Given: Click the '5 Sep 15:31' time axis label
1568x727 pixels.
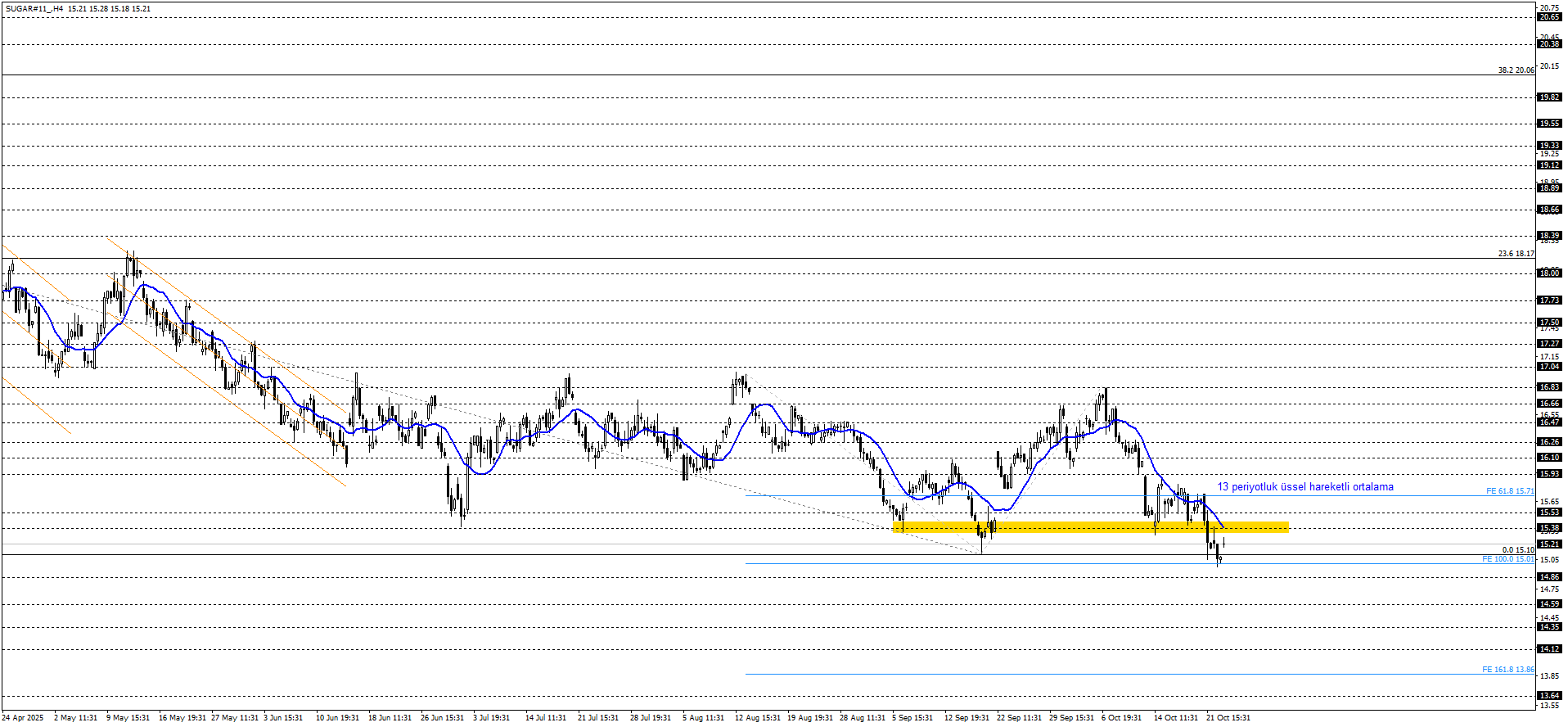Looking at the screenshot, I should (x=912, y=718).
